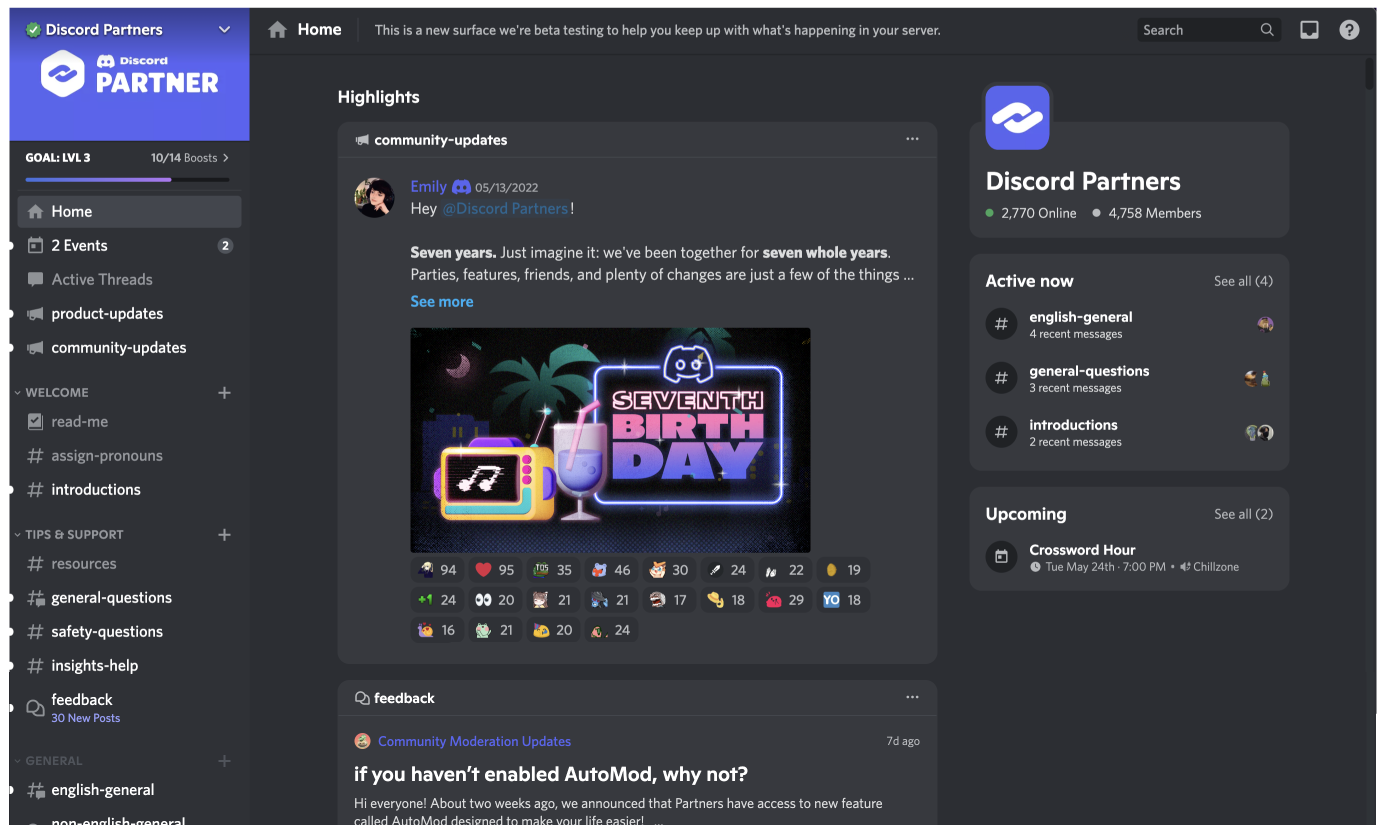Open the insights-help channel
The height and width of the screenshot is (825, 1379).
(x=129, y=666)
